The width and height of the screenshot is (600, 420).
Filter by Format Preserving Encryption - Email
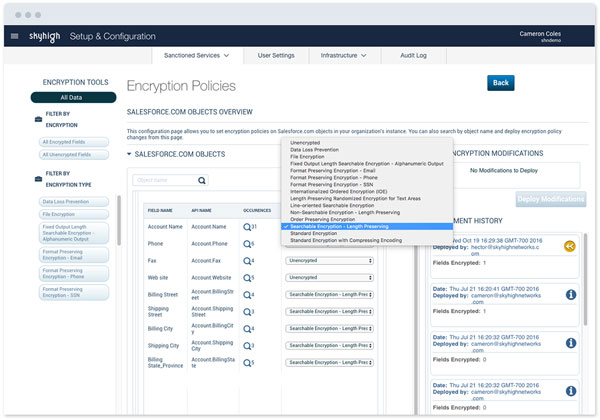73,255
